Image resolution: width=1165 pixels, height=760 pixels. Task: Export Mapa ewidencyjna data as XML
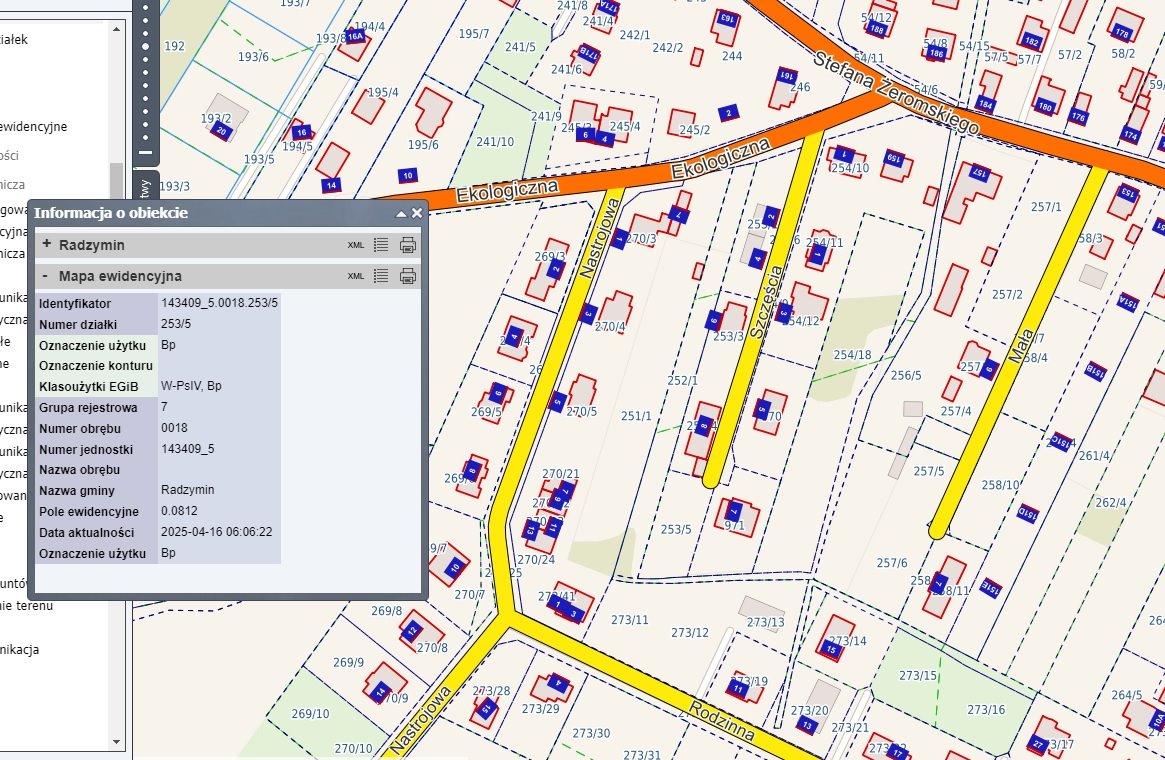click(x=356, y=276)
